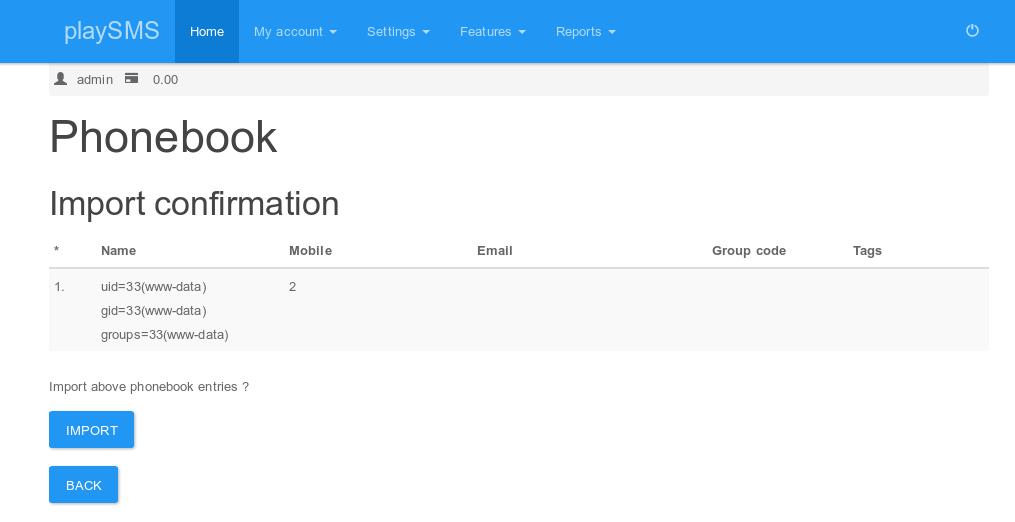The image size is (1015, 522).
Task: Open the Reports dropdown menu
Action: pos(585,32)
